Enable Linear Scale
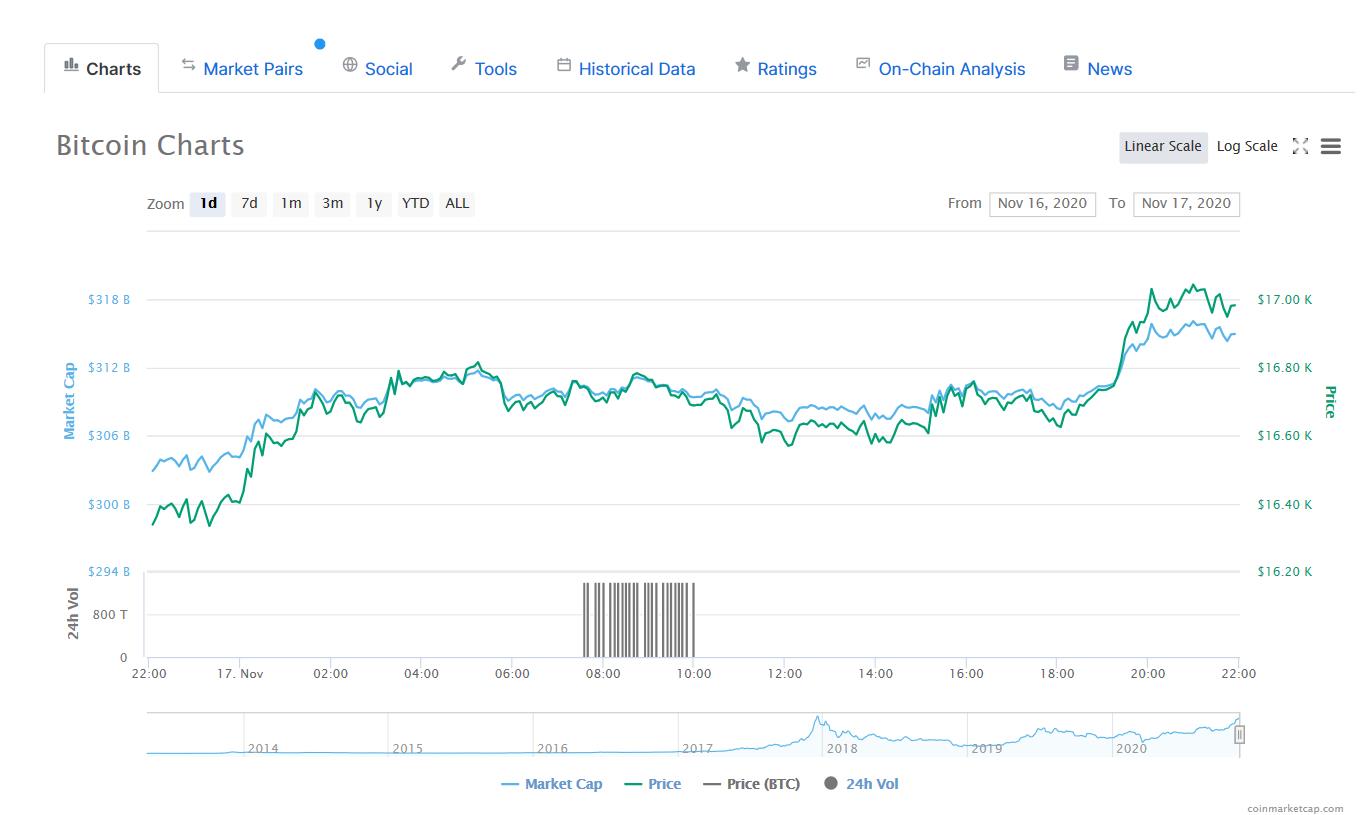The height and width of the screenshot is (815, 1369). tap(1163, 146)
